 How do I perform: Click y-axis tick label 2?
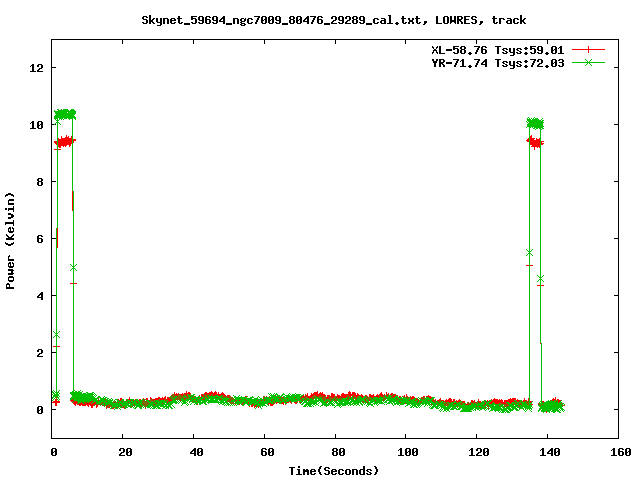pos(40,353)
